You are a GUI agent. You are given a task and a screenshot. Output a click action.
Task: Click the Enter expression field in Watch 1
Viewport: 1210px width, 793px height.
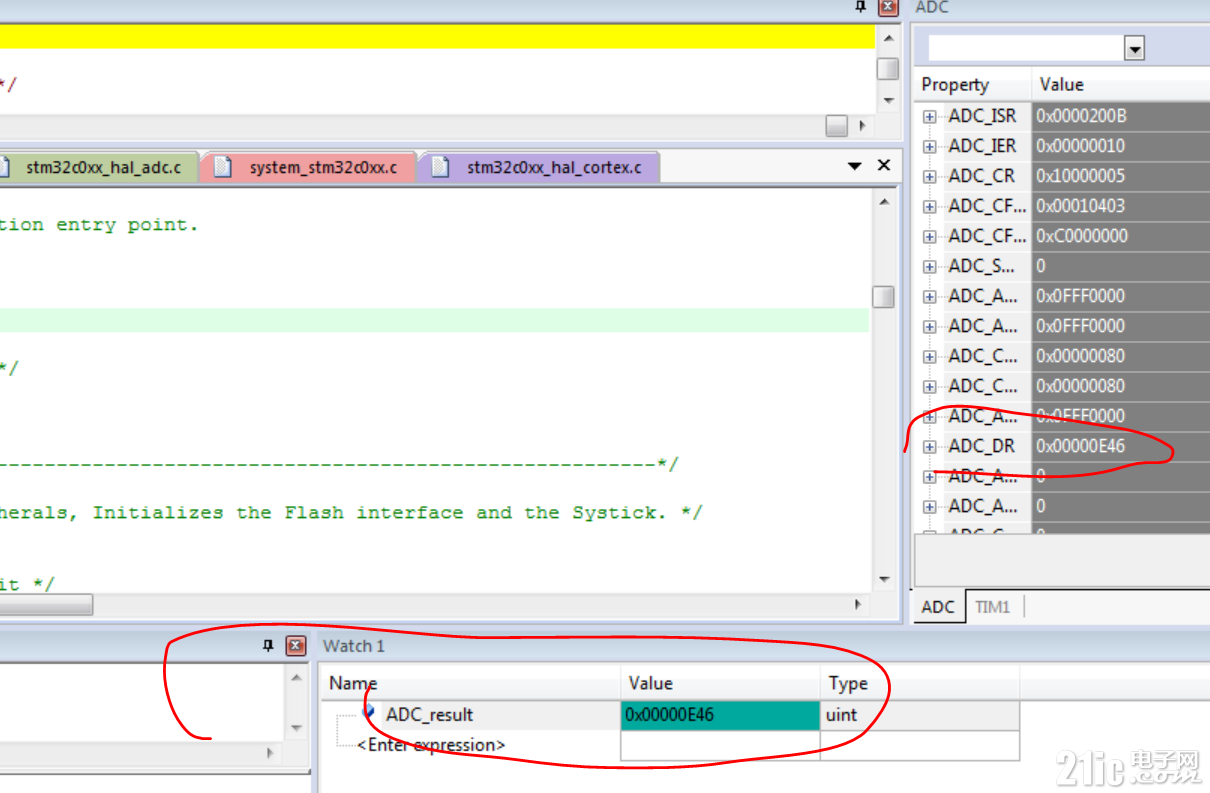pyautogui.click(x=431, y=745)
